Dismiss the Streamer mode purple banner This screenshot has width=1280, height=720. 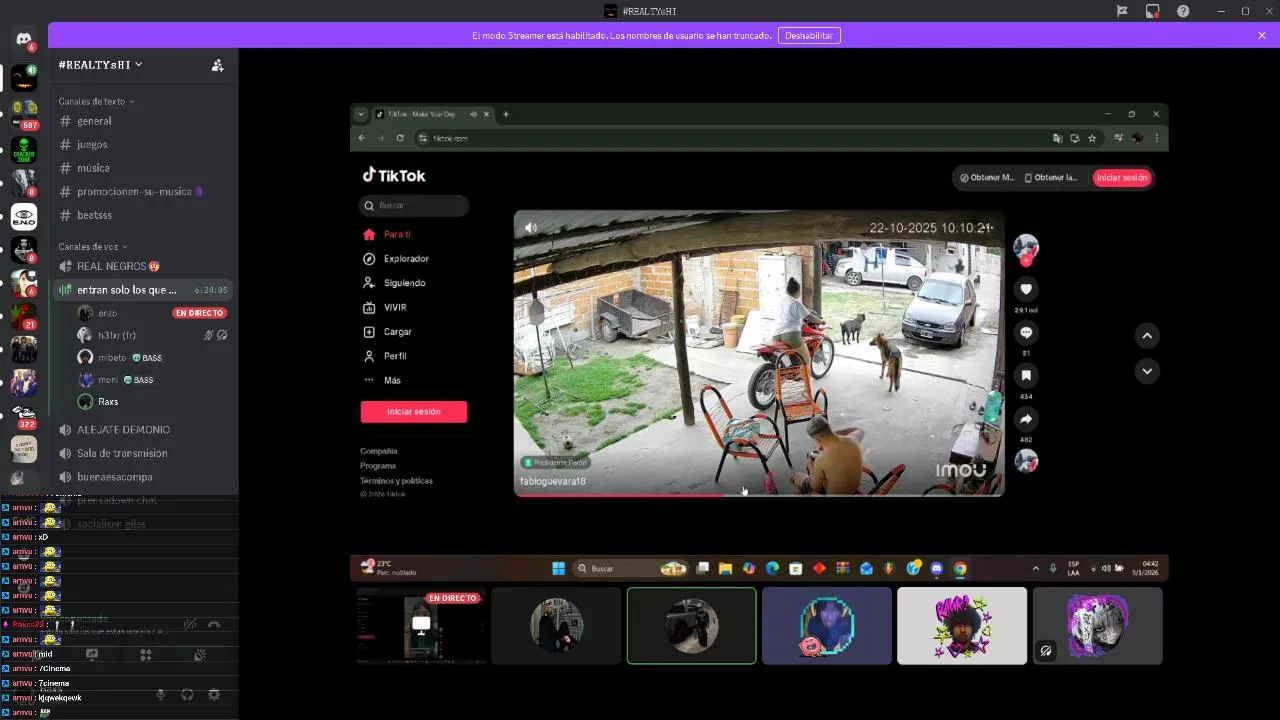point(1262,35)
